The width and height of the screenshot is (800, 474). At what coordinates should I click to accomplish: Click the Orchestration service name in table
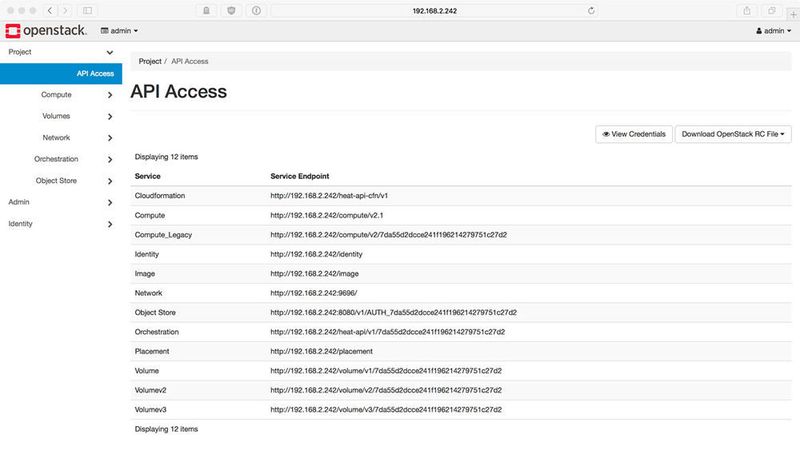(157, 332)
